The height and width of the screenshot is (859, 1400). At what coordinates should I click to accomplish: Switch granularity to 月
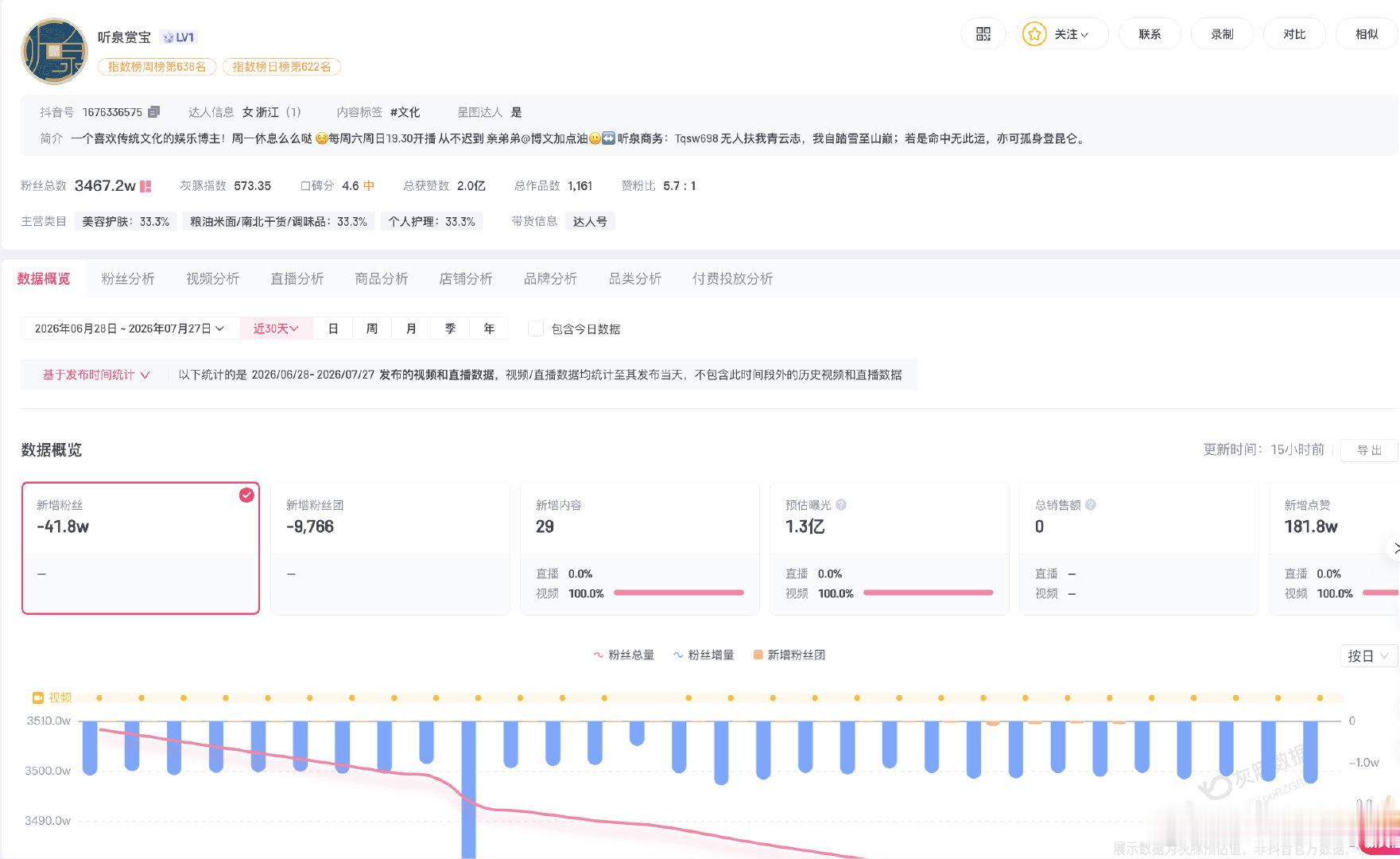tap(411, 328)
